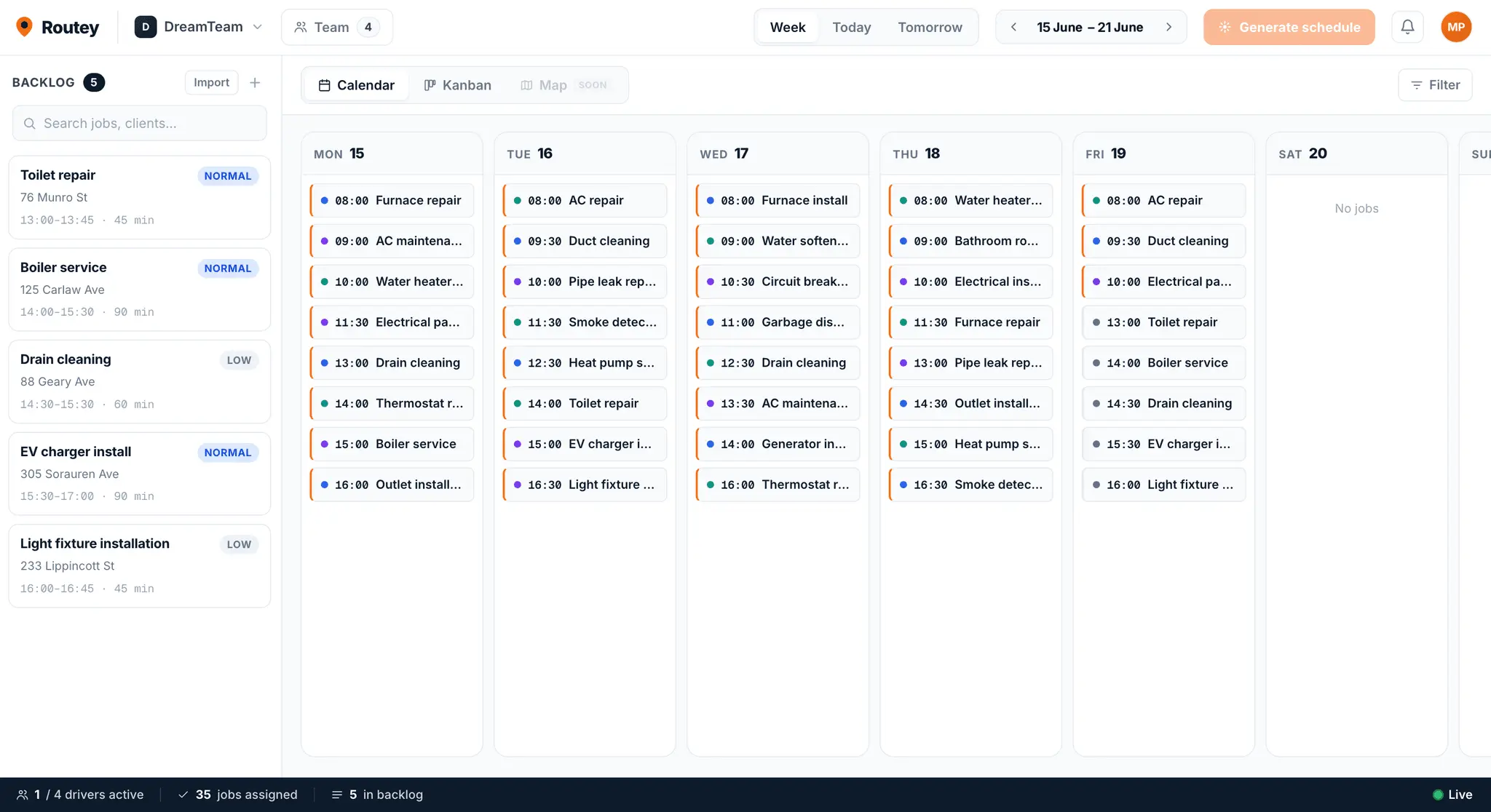Open the MP user avatar menu
The height and width of the screenshot is (812, 1491).
[1456, 27]
